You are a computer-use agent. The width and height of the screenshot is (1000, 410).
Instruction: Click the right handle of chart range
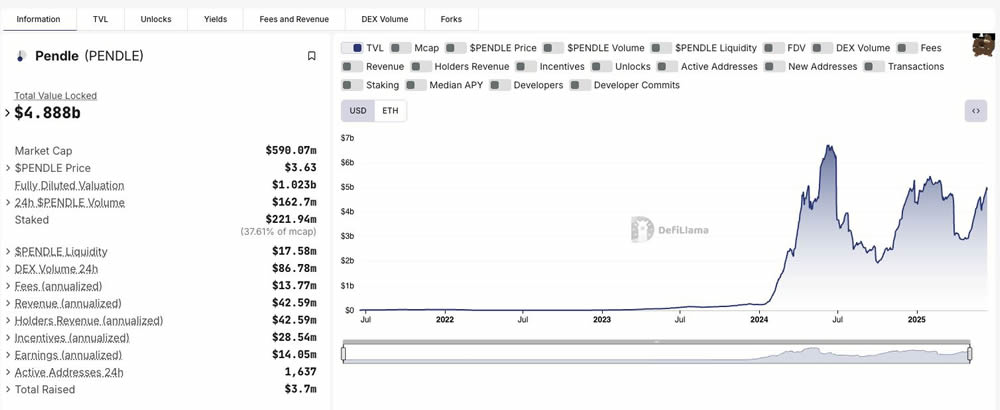click(971, 353)
